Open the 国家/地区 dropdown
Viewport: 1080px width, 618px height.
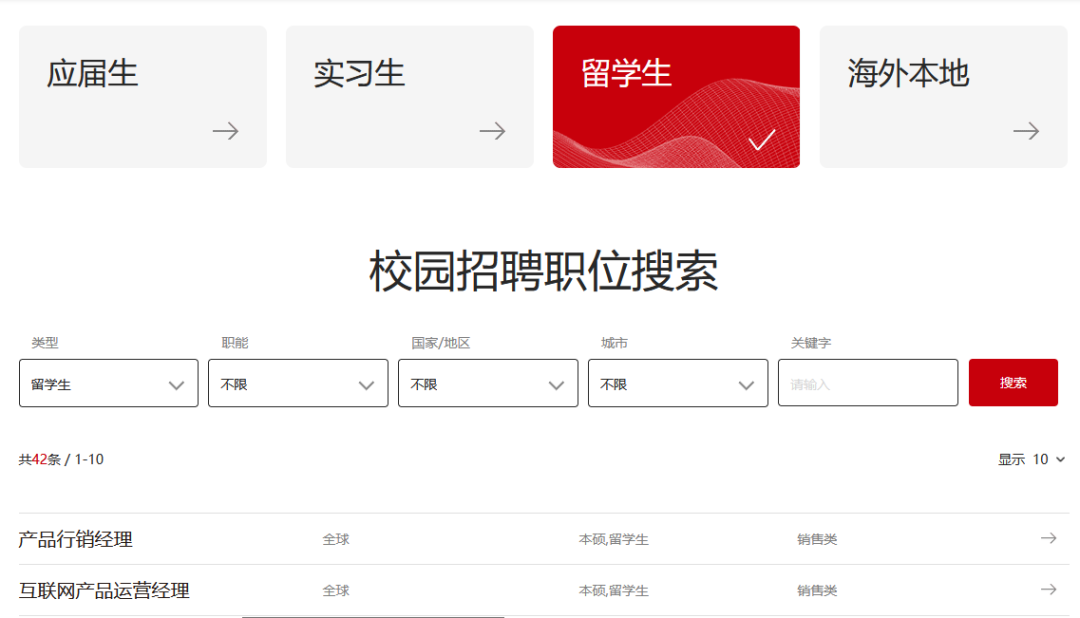tap(488, 384)
